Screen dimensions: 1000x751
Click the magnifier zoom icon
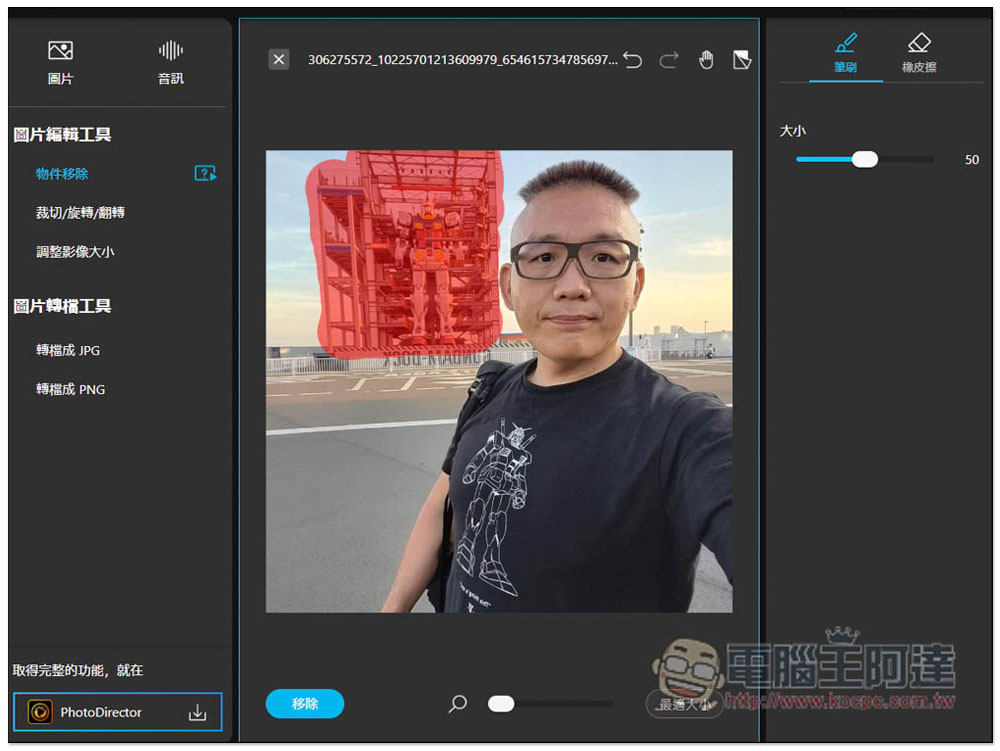click(x=458, y=704)
